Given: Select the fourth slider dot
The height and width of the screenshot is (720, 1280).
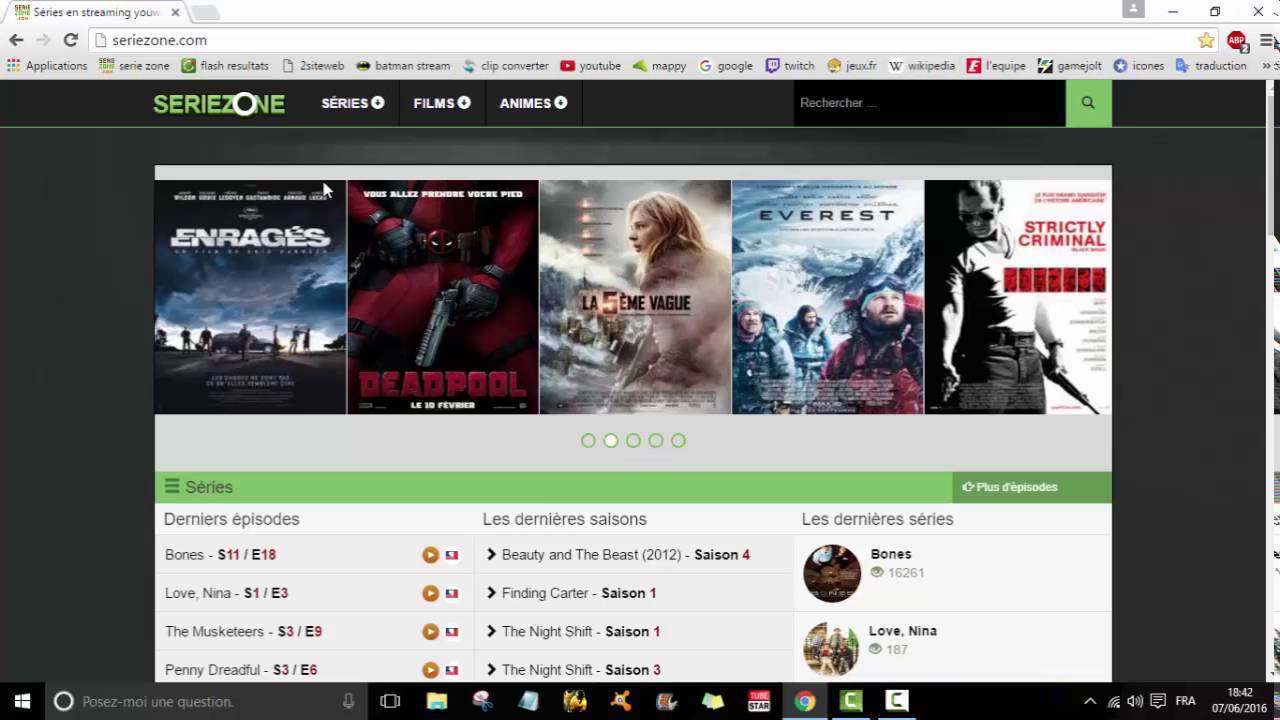Looking at the screenshot, I should coord(656,440).
